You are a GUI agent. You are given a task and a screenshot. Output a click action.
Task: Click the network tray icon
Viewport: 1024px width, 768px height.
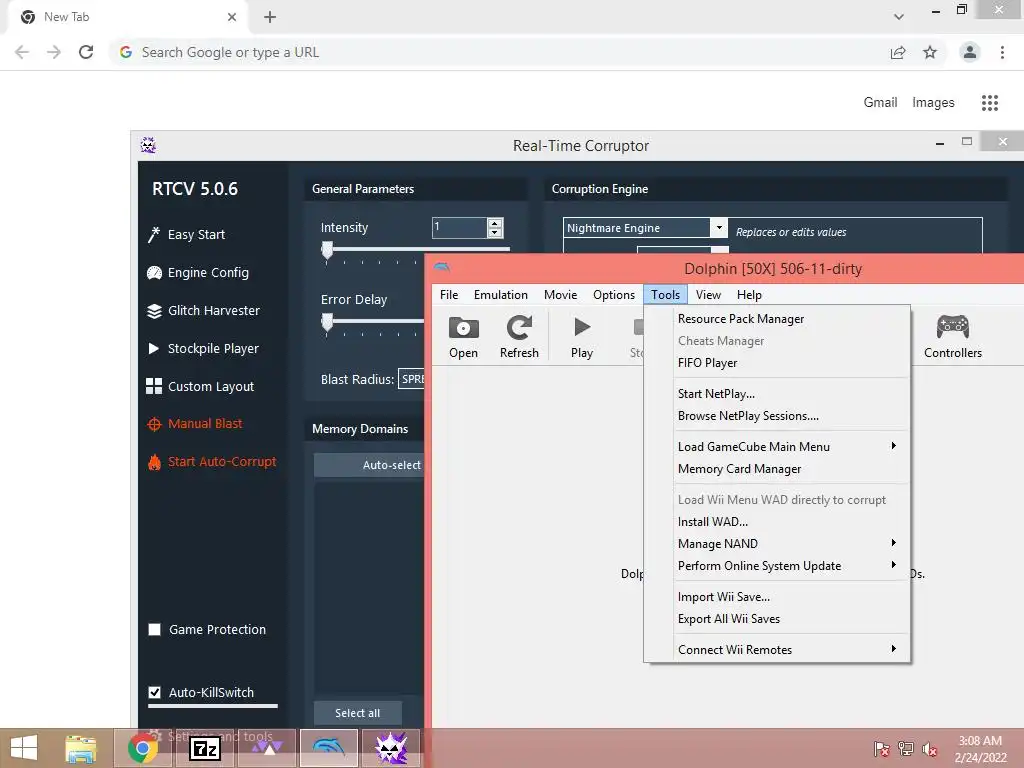pos(906,749)
